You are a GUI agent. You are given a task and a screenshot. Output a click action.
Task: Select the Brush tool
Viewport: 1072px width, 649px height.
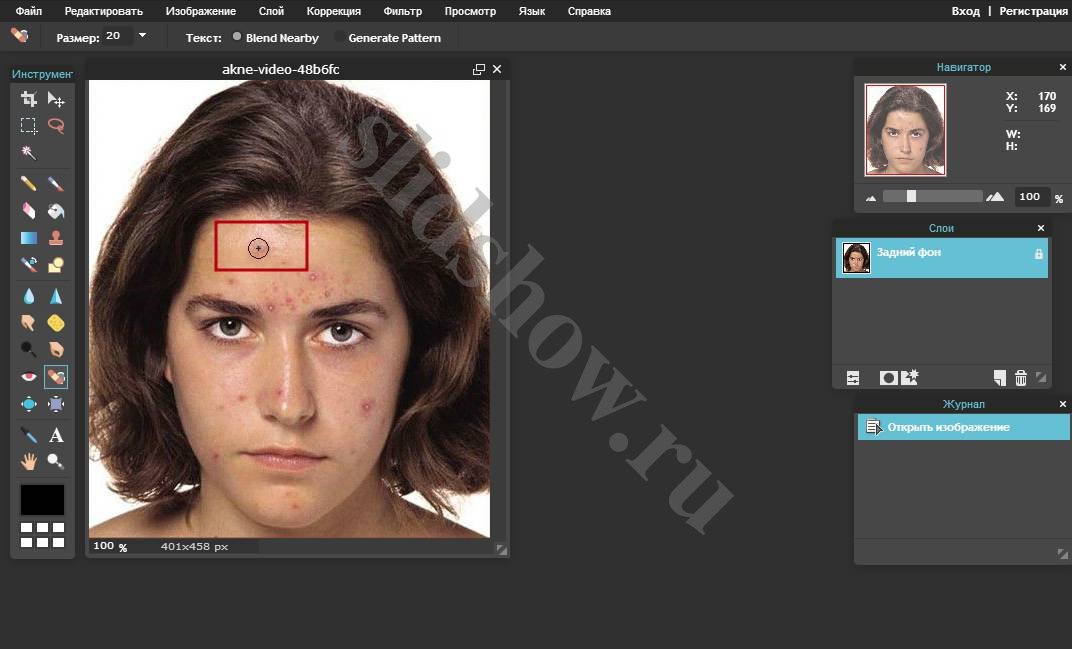56,183
